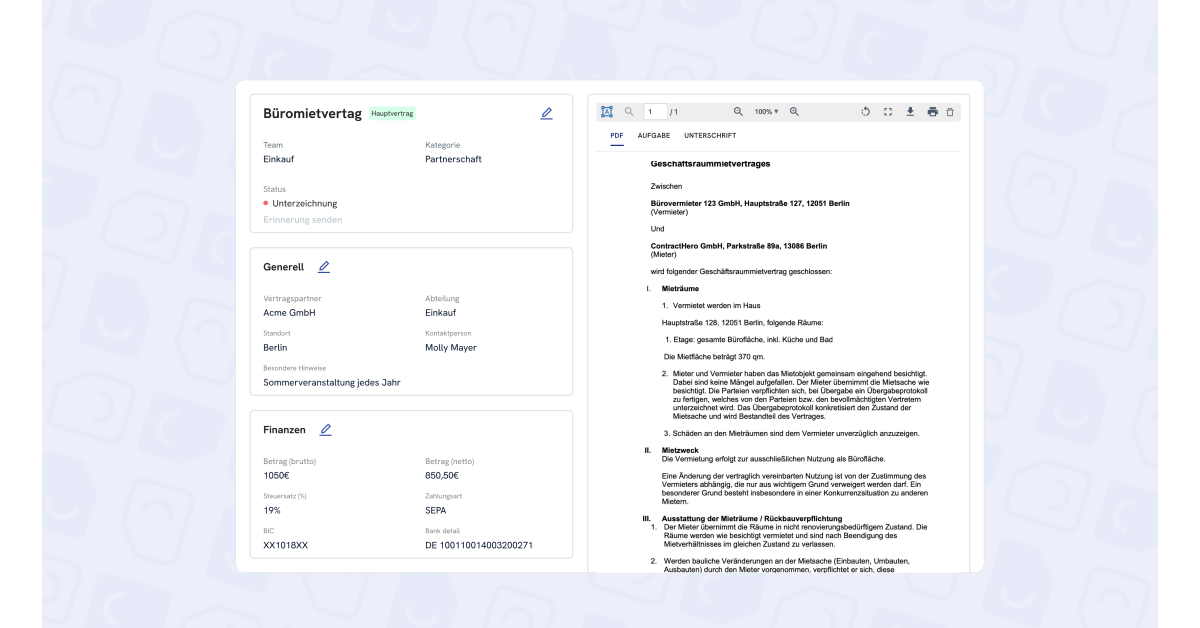Click the Standort value Berlin

coord(275,348)
